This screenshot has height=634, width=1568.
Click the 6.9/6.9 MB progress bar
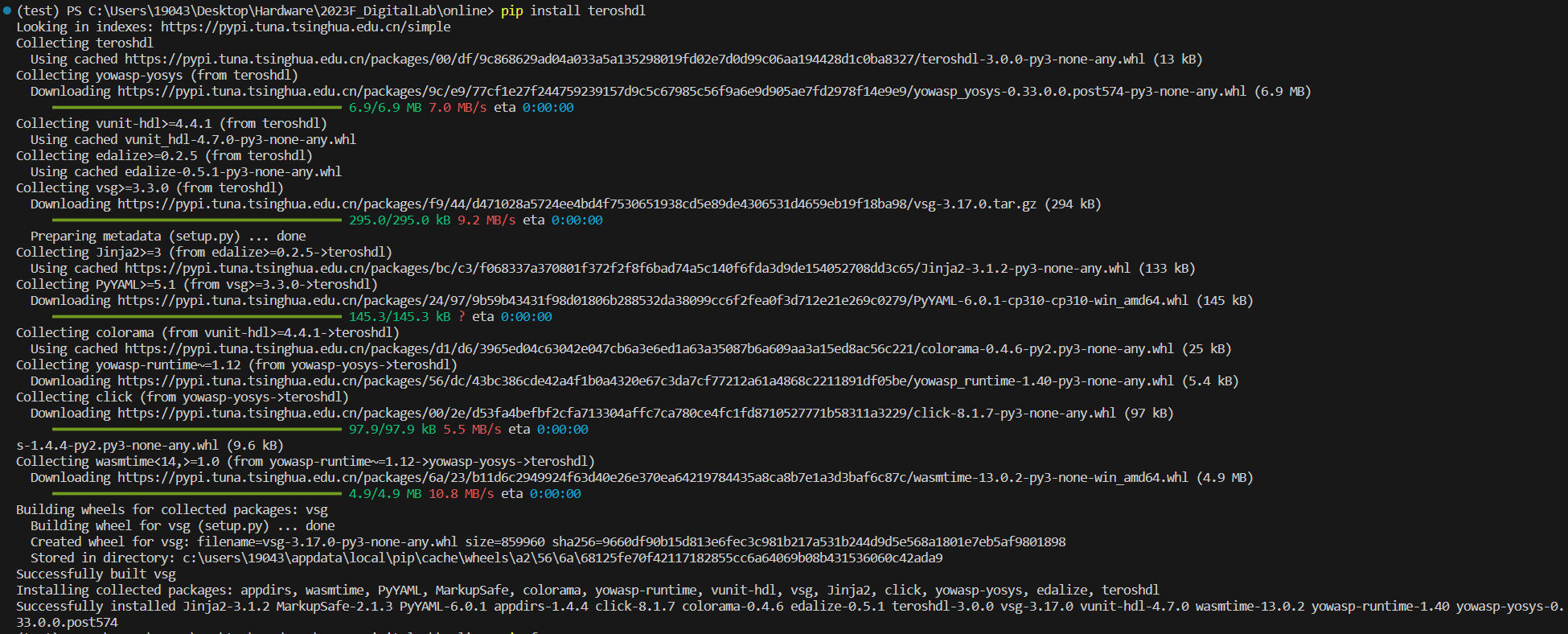197,107
